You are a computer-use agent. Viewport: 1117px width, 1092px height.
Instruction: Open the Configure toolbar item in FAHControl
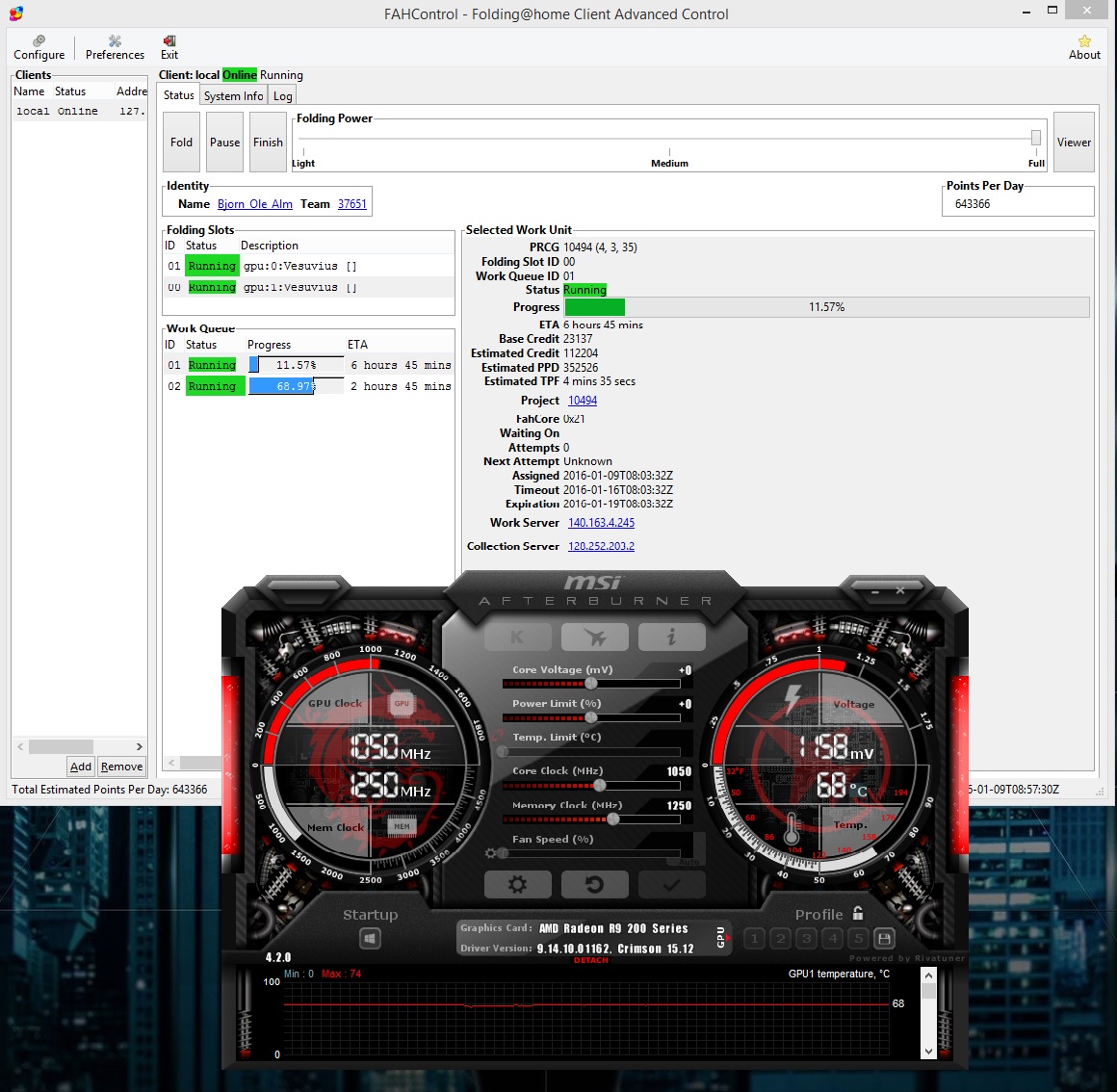tap(39, 47)
